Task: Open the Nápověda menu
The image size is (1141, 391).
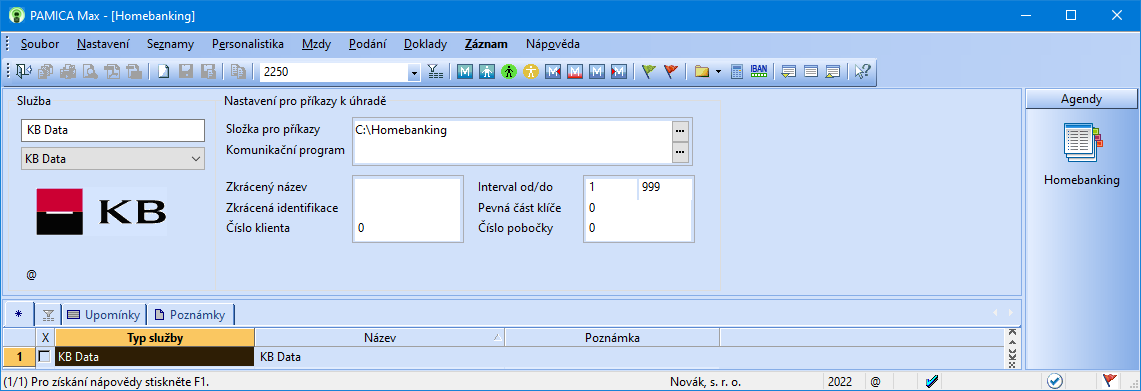Action: [553, 44]
